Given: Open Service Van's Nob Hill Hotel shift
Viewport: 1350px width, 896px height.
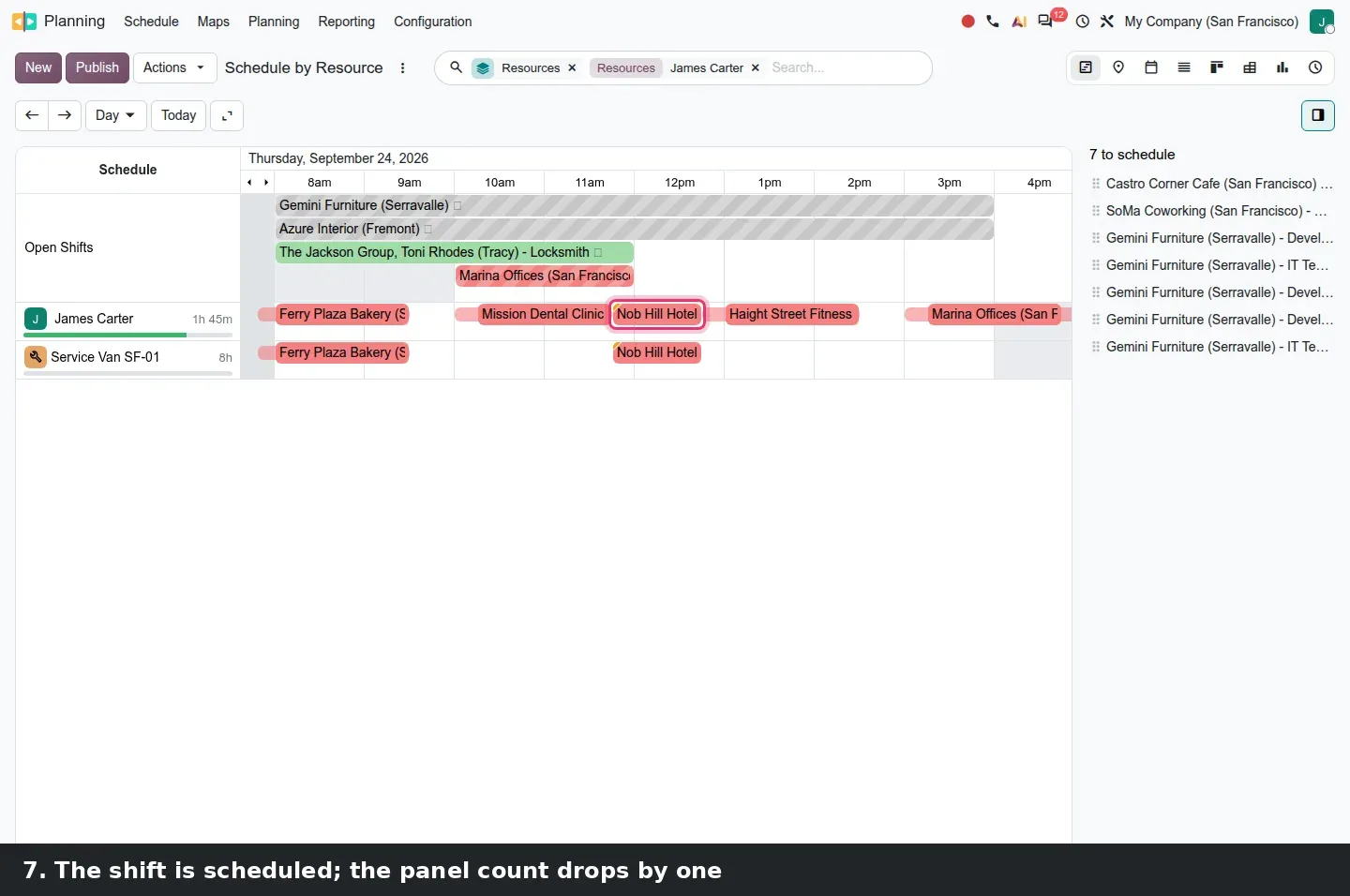Looking at the screenshot, I should point(657,352).
